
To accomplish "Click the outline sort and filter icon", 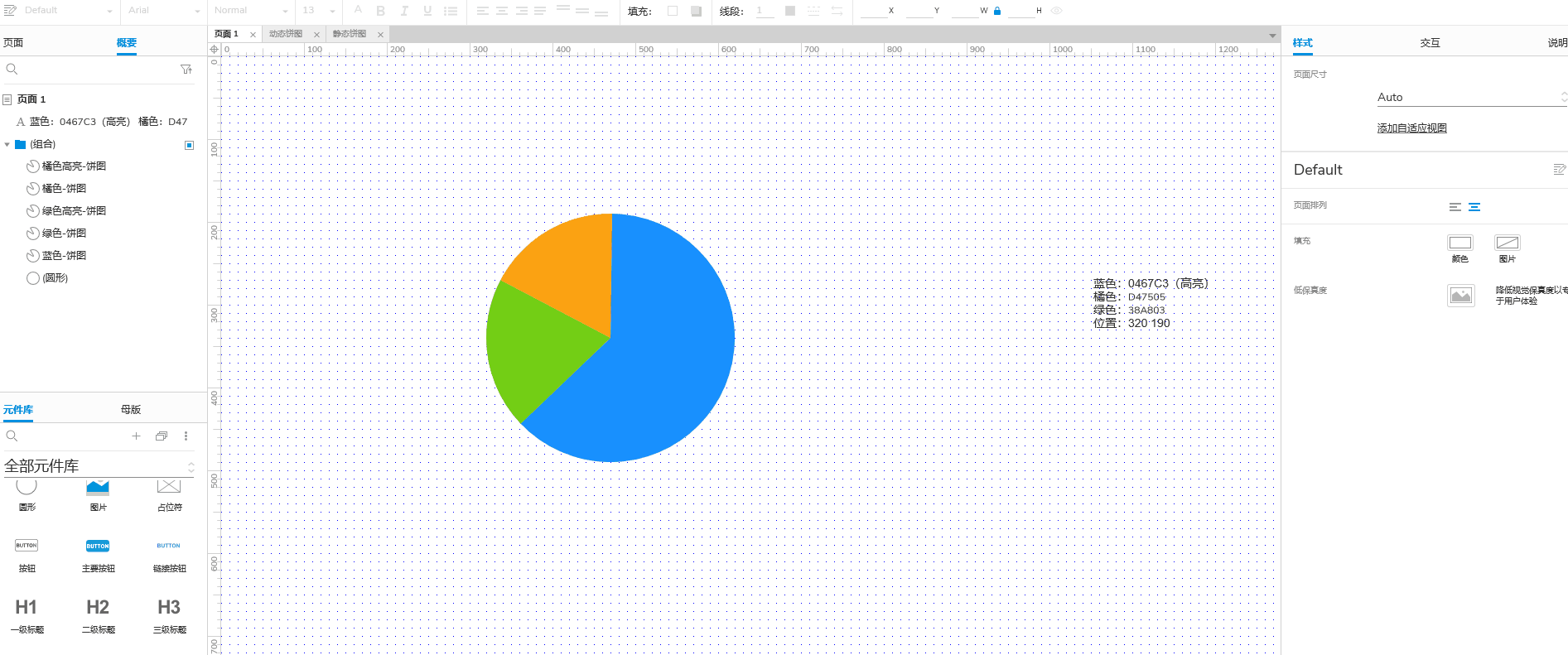I will click(186, 70).
